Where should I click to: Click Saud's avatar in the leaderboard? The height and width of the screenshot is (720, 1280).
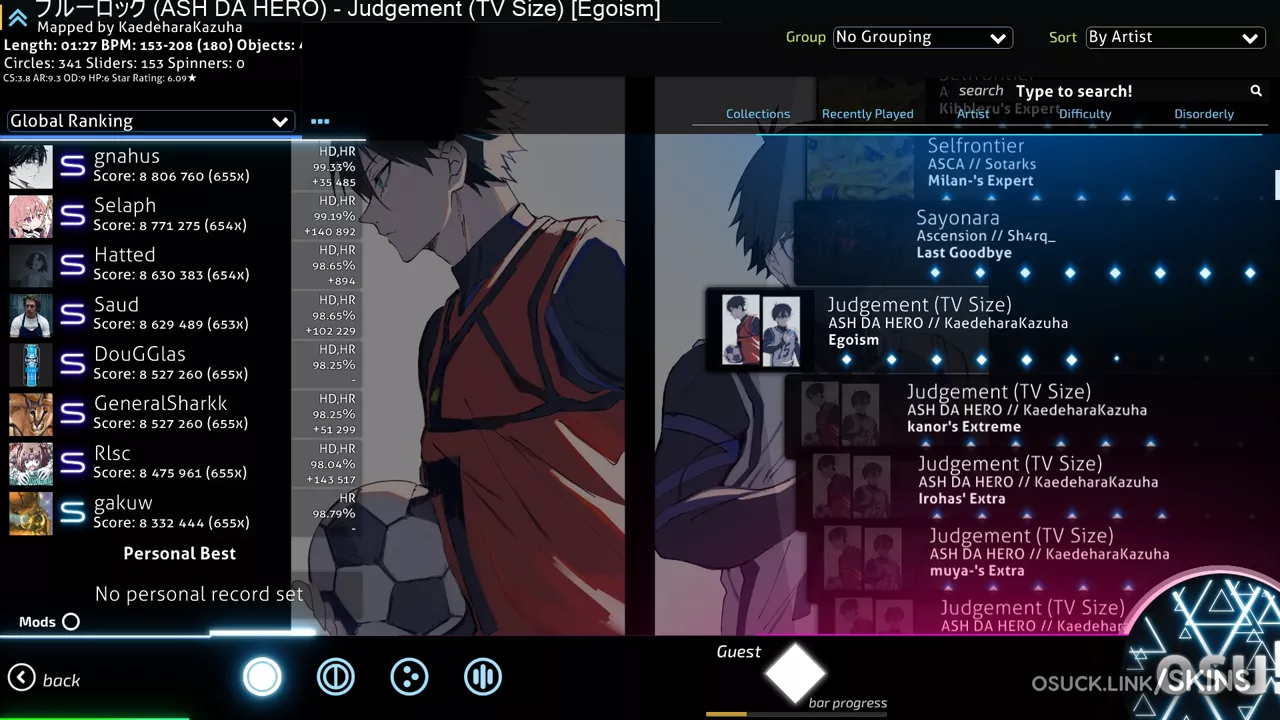click(31, 315)
